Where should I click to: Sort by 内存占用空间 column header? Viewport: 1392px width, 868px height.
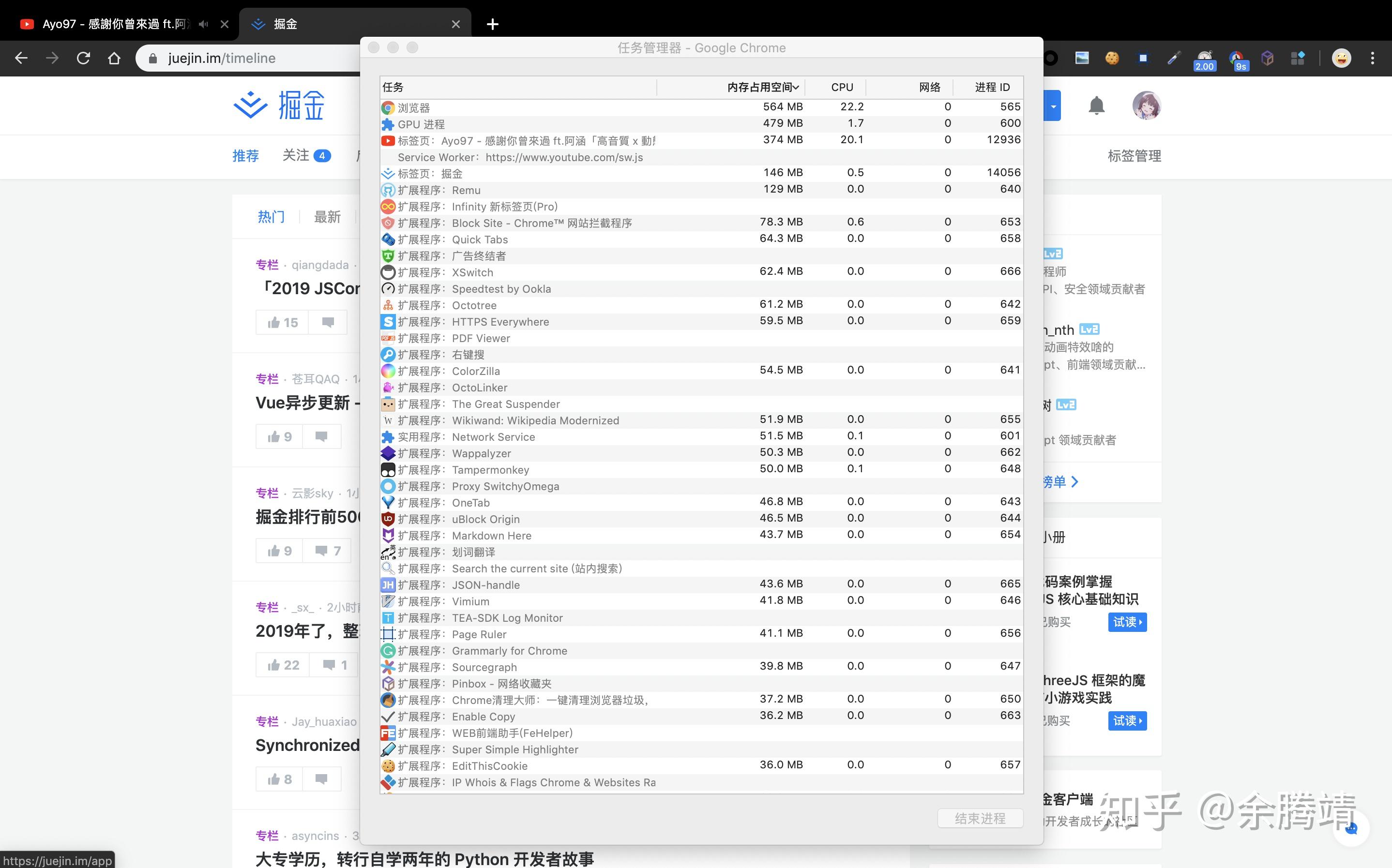coord(763,87)
